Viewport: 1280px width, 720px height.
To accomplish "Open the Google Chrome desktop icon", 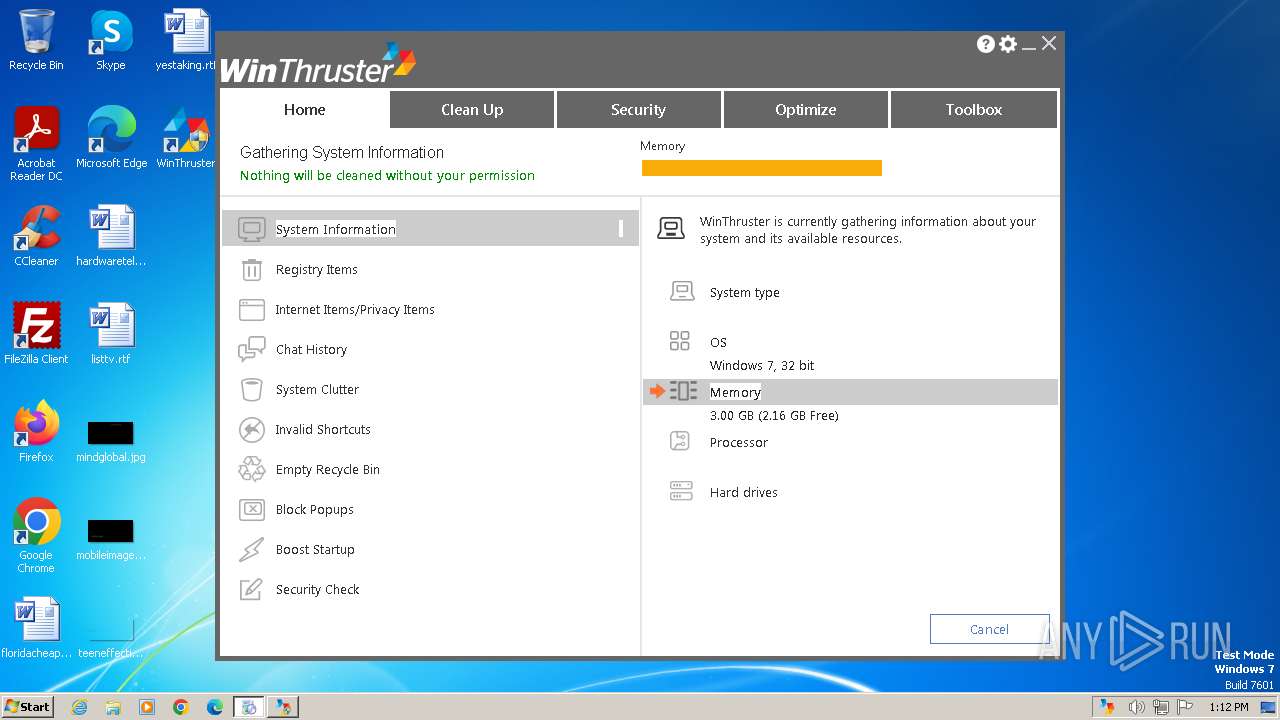I will point(36,536).
